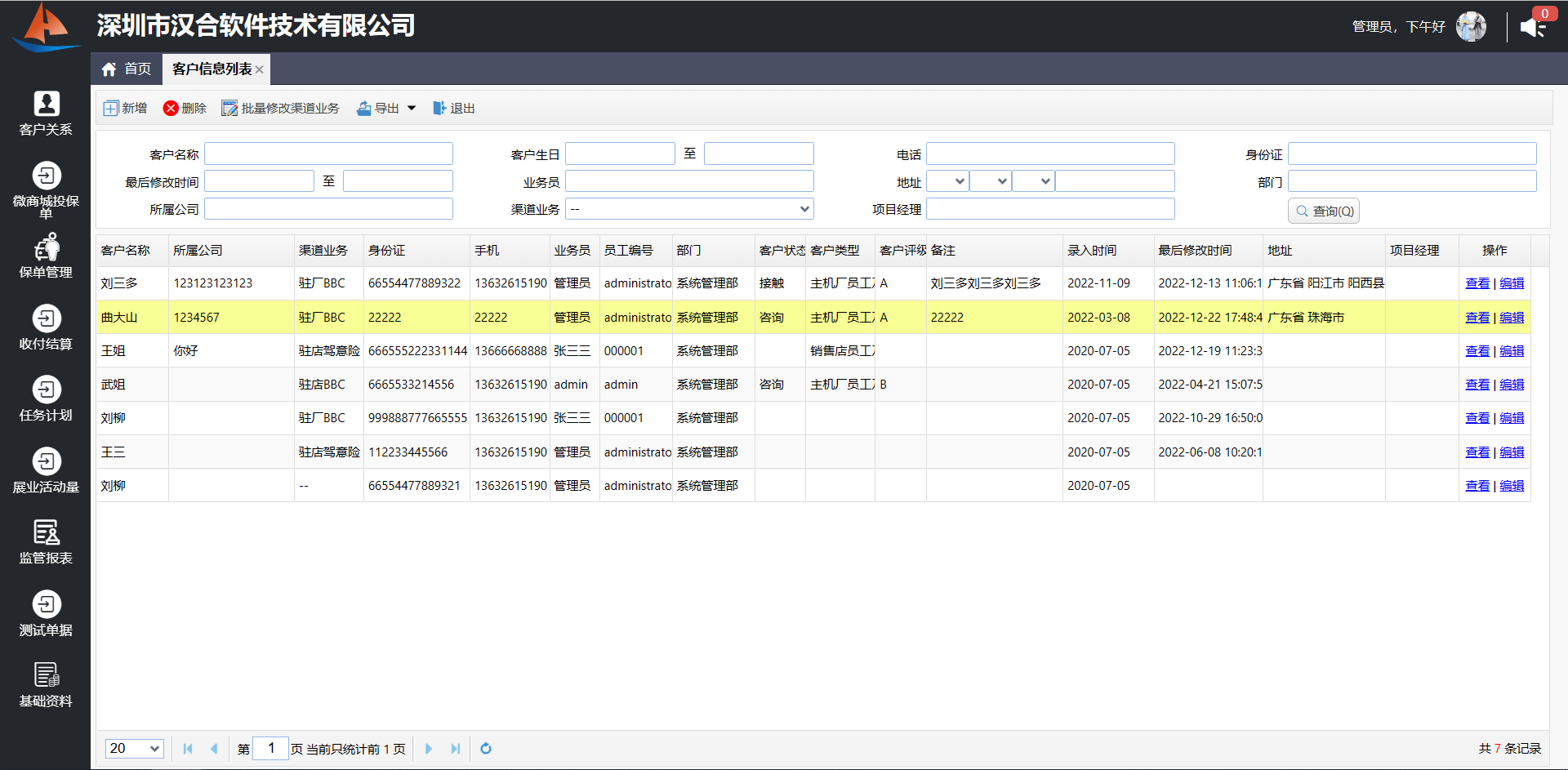1568x770 pixels.
Task: Click the 查询(Q) search button
Action: (x=1324, y=211)
